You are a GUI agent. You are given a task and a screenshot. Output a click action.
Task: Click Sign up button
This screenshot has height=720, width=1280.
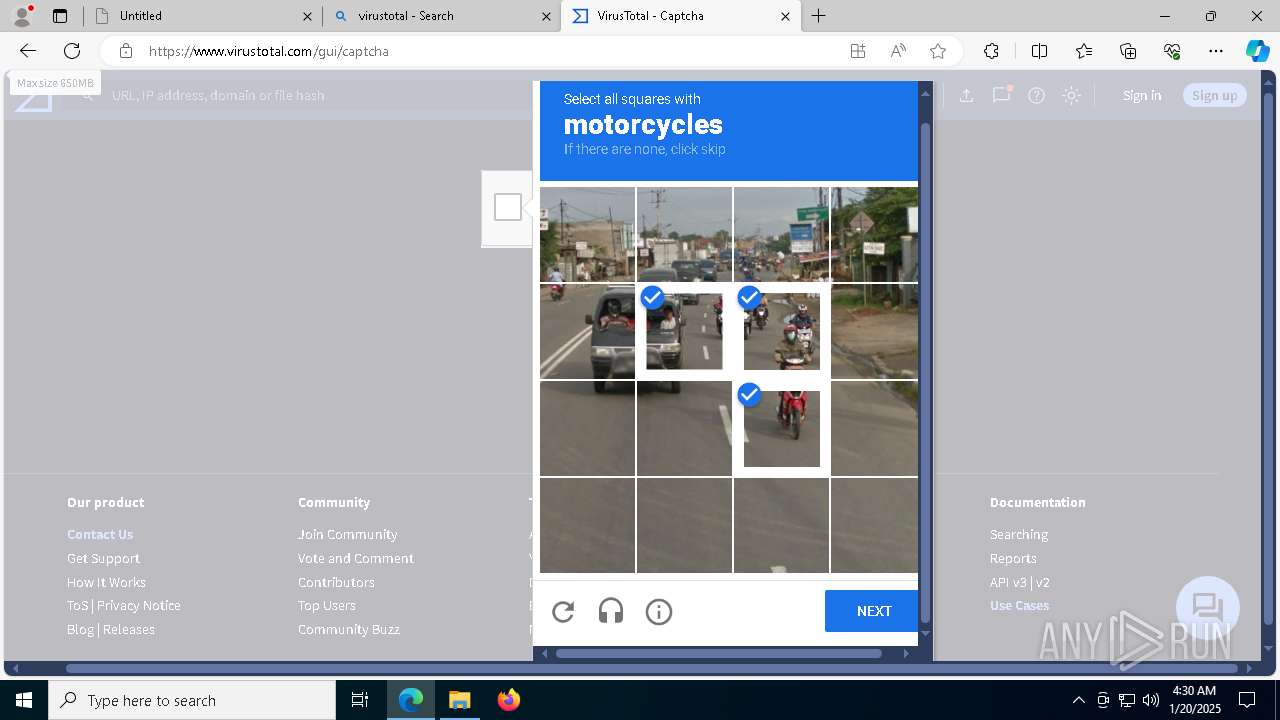(x=1215, y=95)
